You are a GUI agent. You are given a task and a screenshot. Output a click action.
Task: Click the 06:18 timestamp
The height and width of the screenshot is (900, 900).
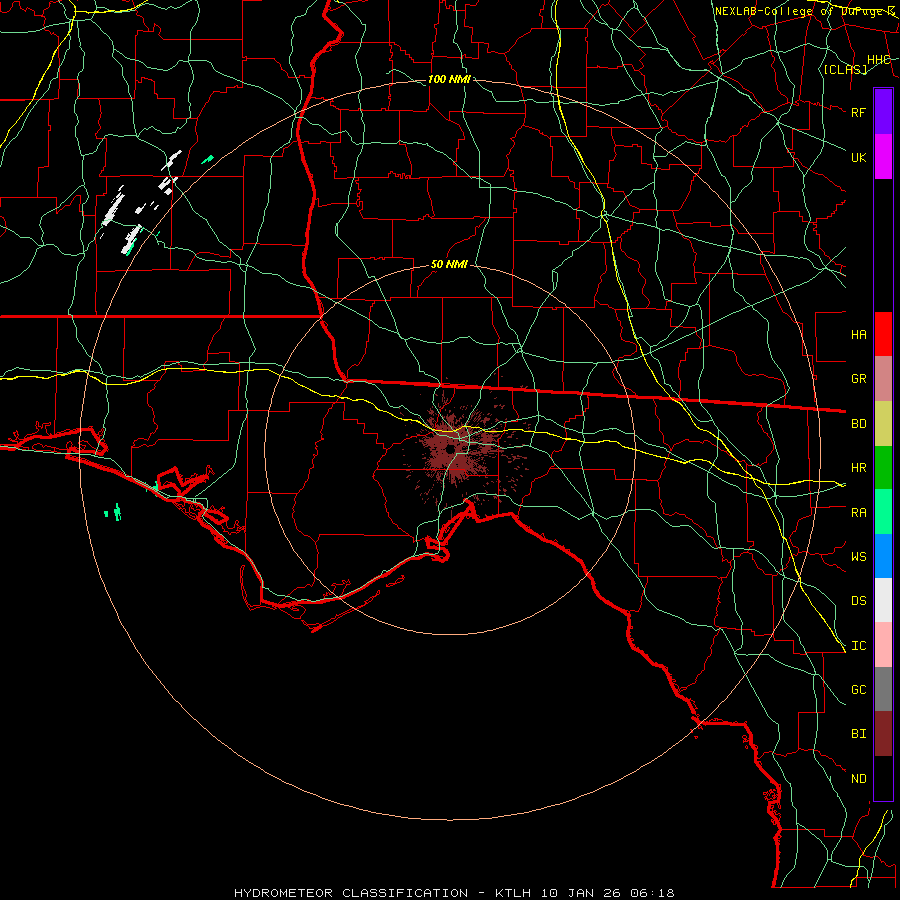651,893
